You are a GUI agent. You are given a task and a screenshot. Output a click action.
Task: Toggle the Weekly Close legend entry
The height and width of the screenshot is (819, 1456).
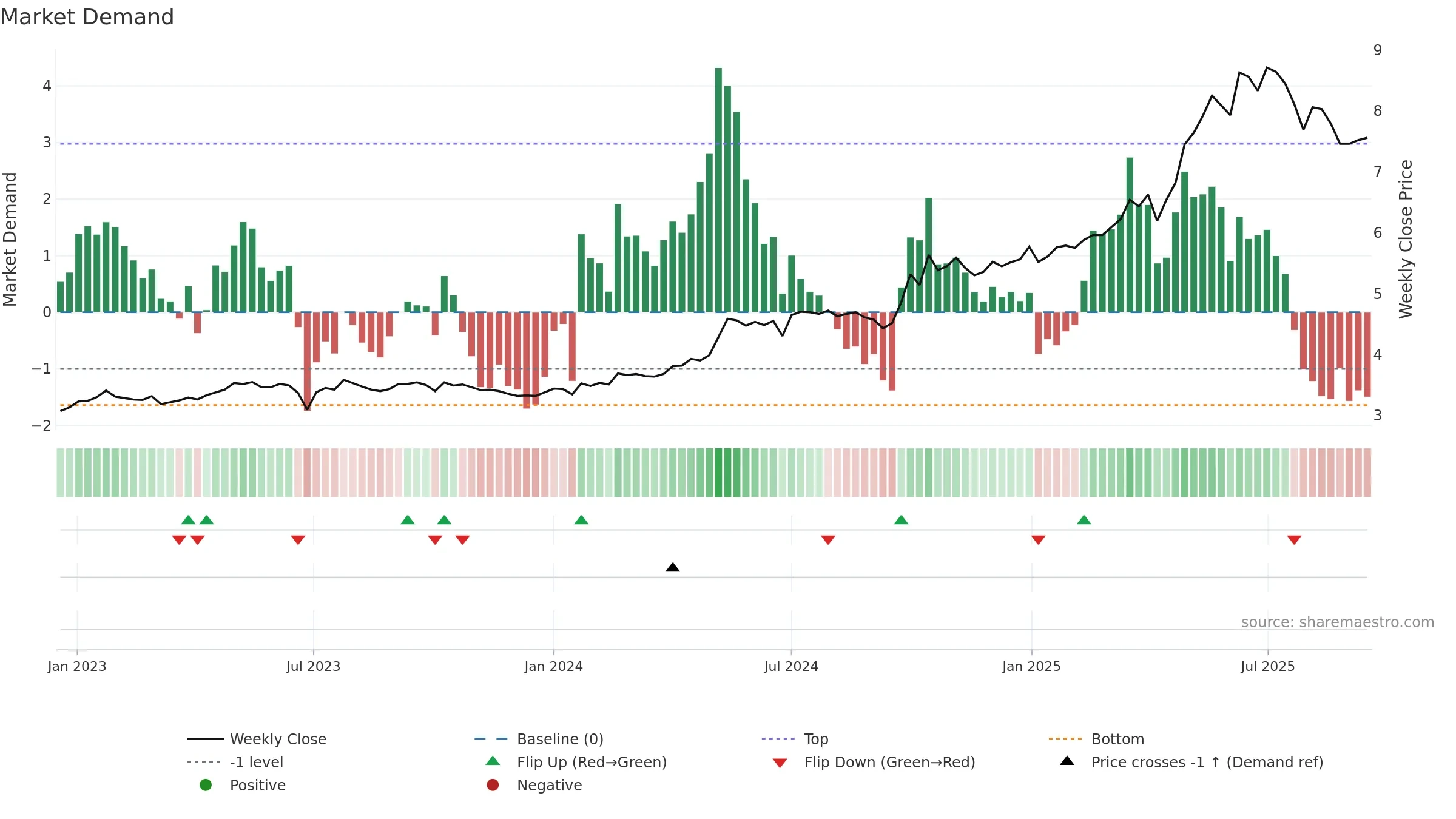257,739
